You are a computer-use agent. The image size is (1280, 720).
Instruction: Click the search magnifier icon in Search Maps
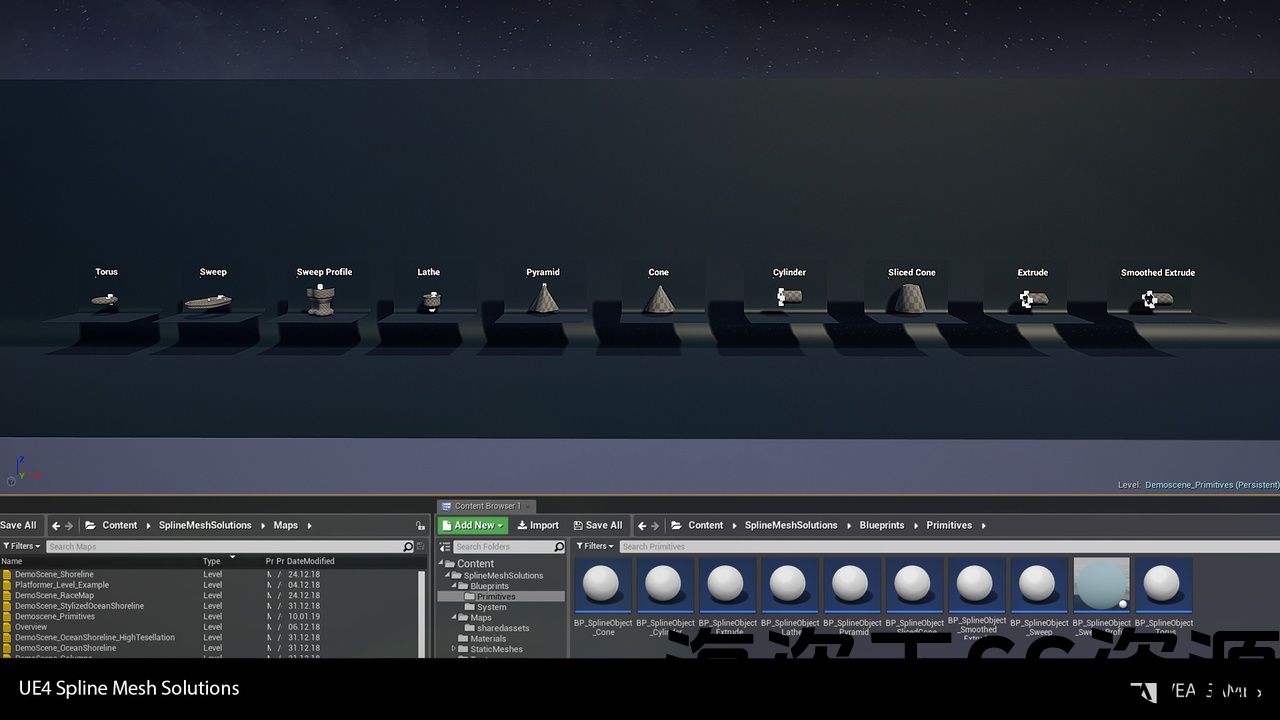[407, 547]
